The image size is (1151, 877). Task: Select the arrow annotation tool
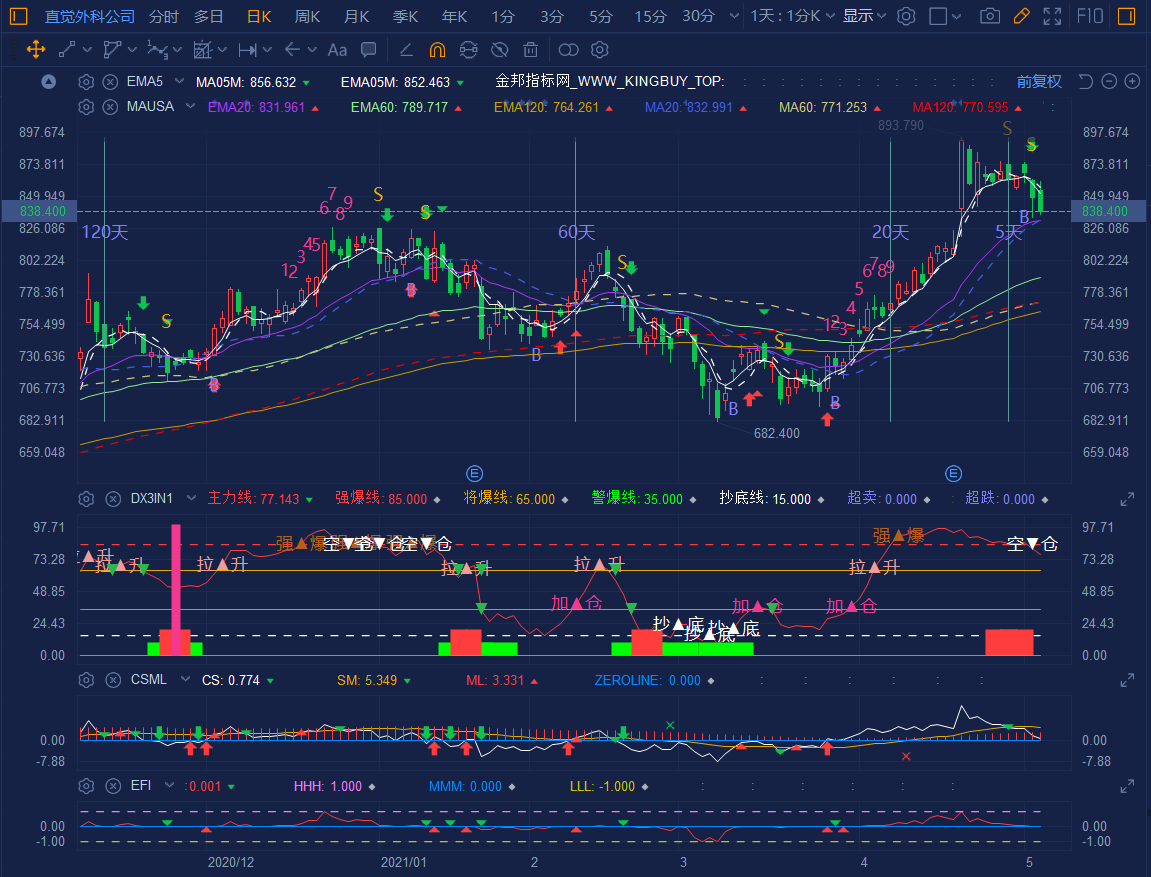tap(292, 50)
